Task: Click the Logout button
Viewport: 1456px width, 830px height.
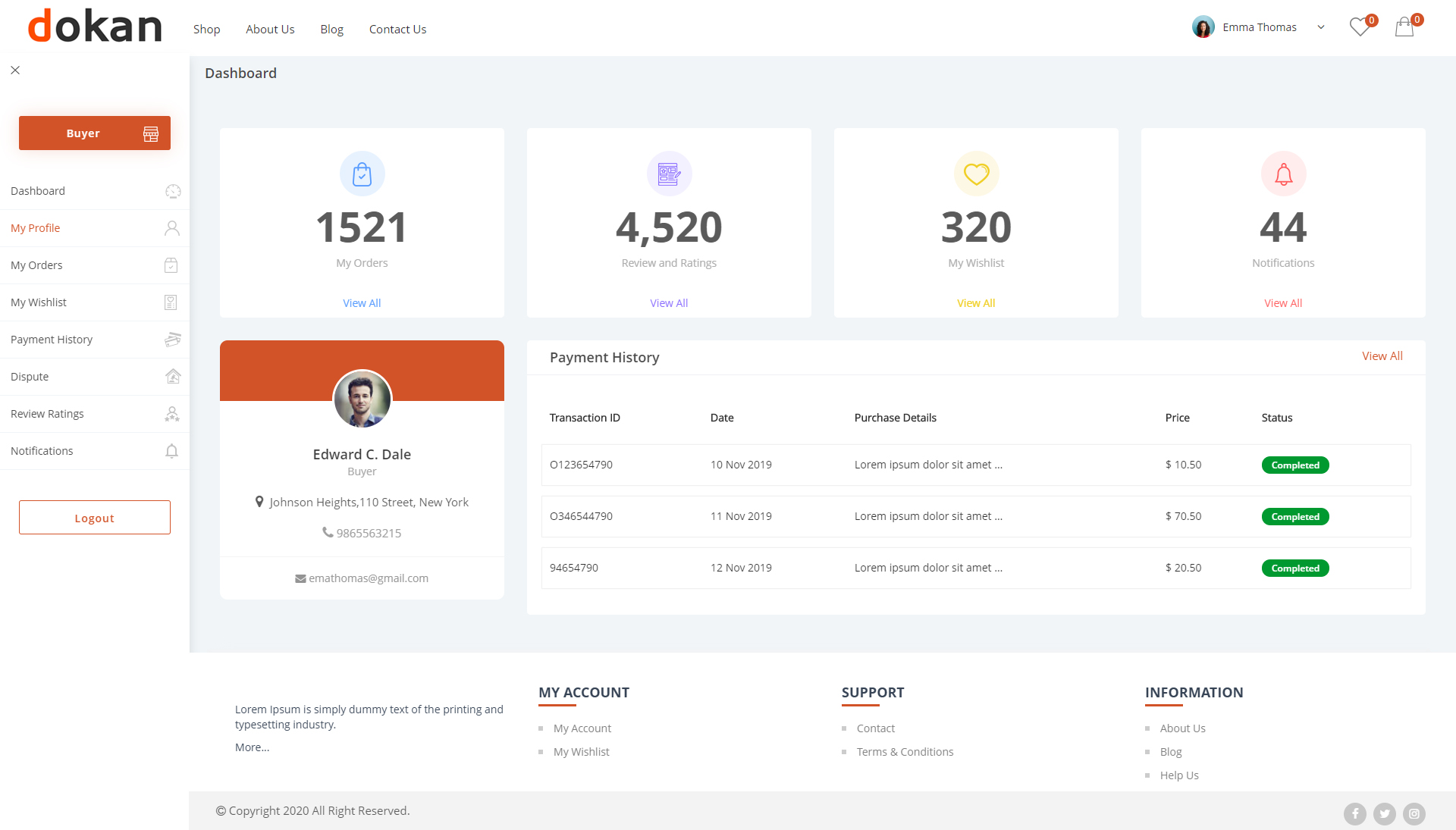Action: 95,518
